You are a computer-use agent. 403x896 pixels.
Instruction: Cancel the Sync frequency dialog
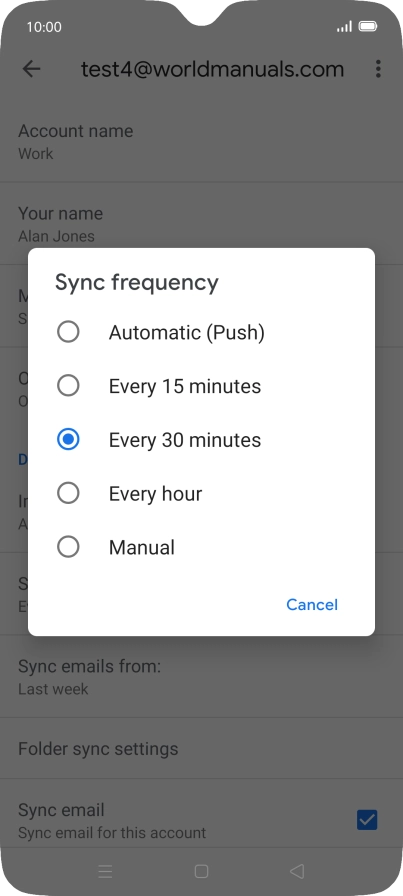pos(312,605)
